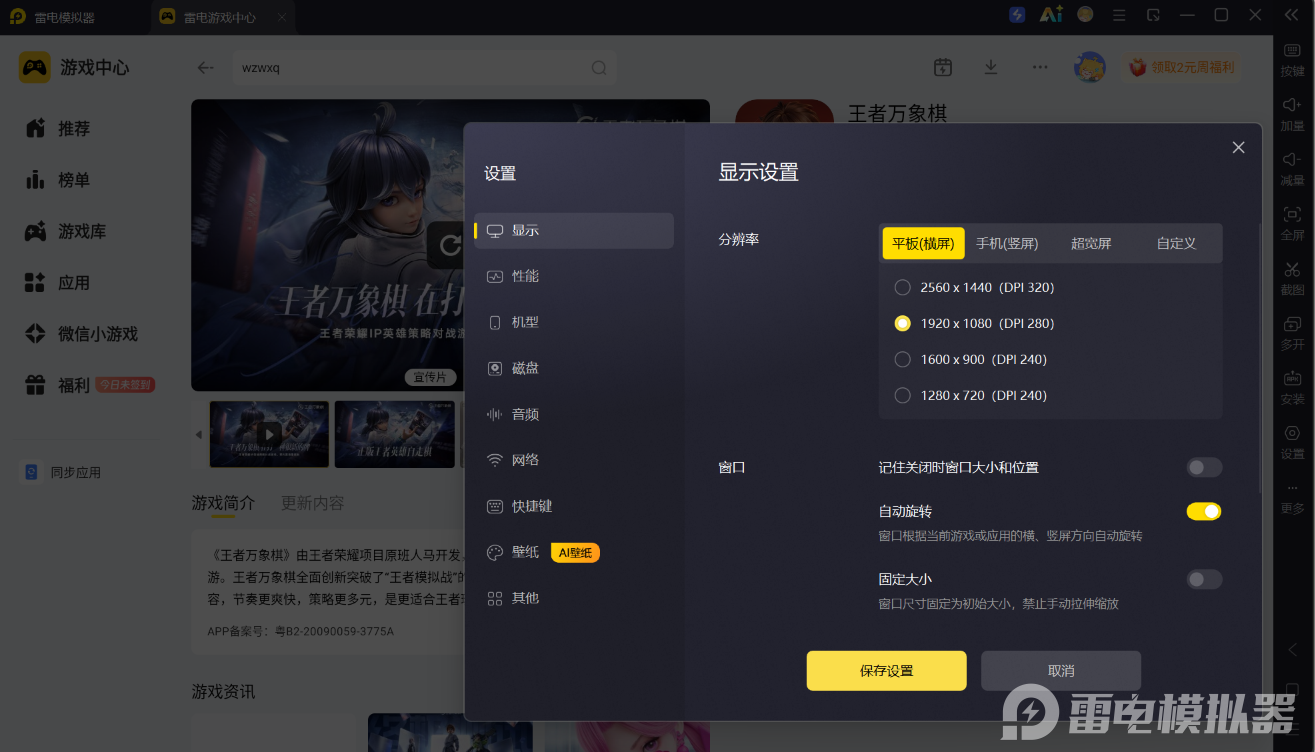Show 更多 tools in right sidebar
1315x752 pixels.
[x=1292, y=497]
